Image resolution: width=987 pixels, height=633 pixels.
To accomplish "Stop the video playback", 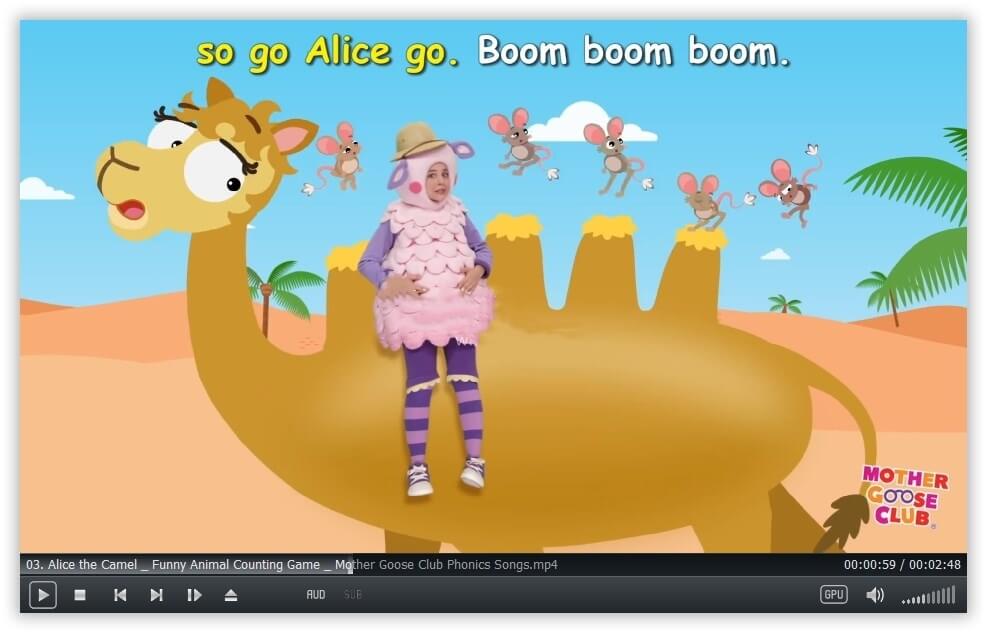I will pyautogui.click(x=80, y=595).
